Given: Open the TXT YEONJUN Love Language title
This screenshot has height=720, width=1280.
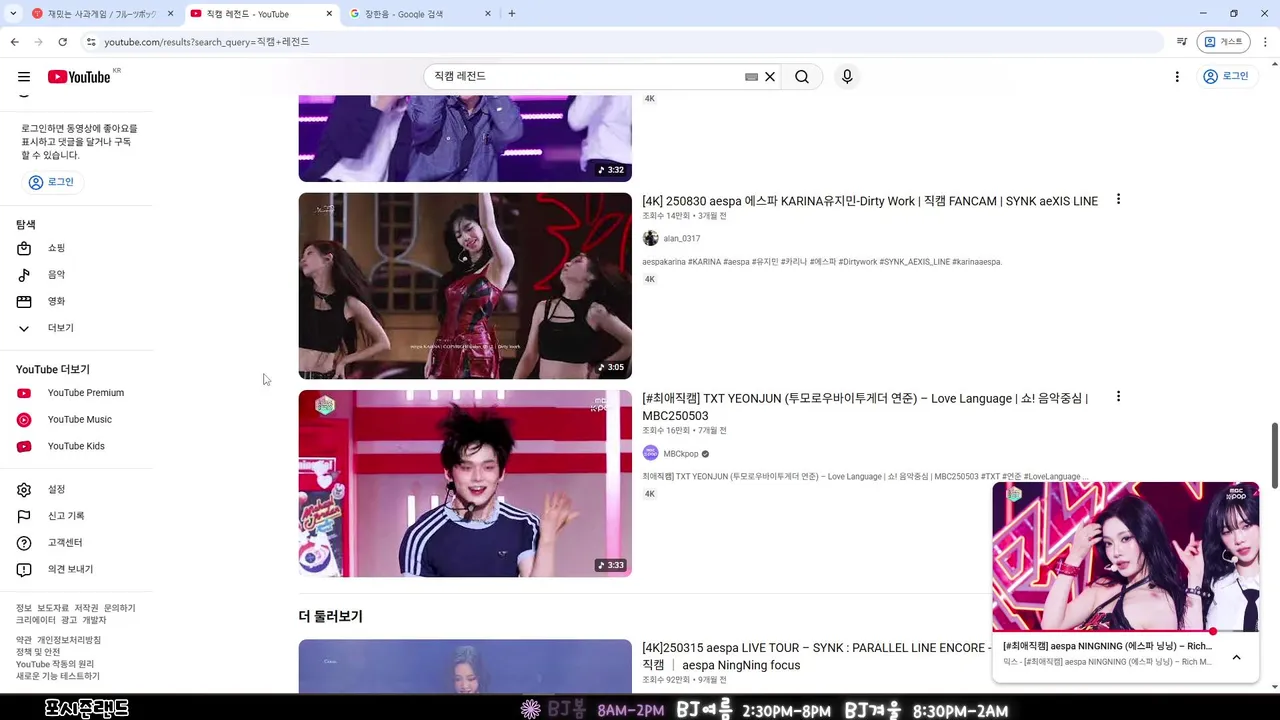Looking at the screenshot, I should pos(865,407).
